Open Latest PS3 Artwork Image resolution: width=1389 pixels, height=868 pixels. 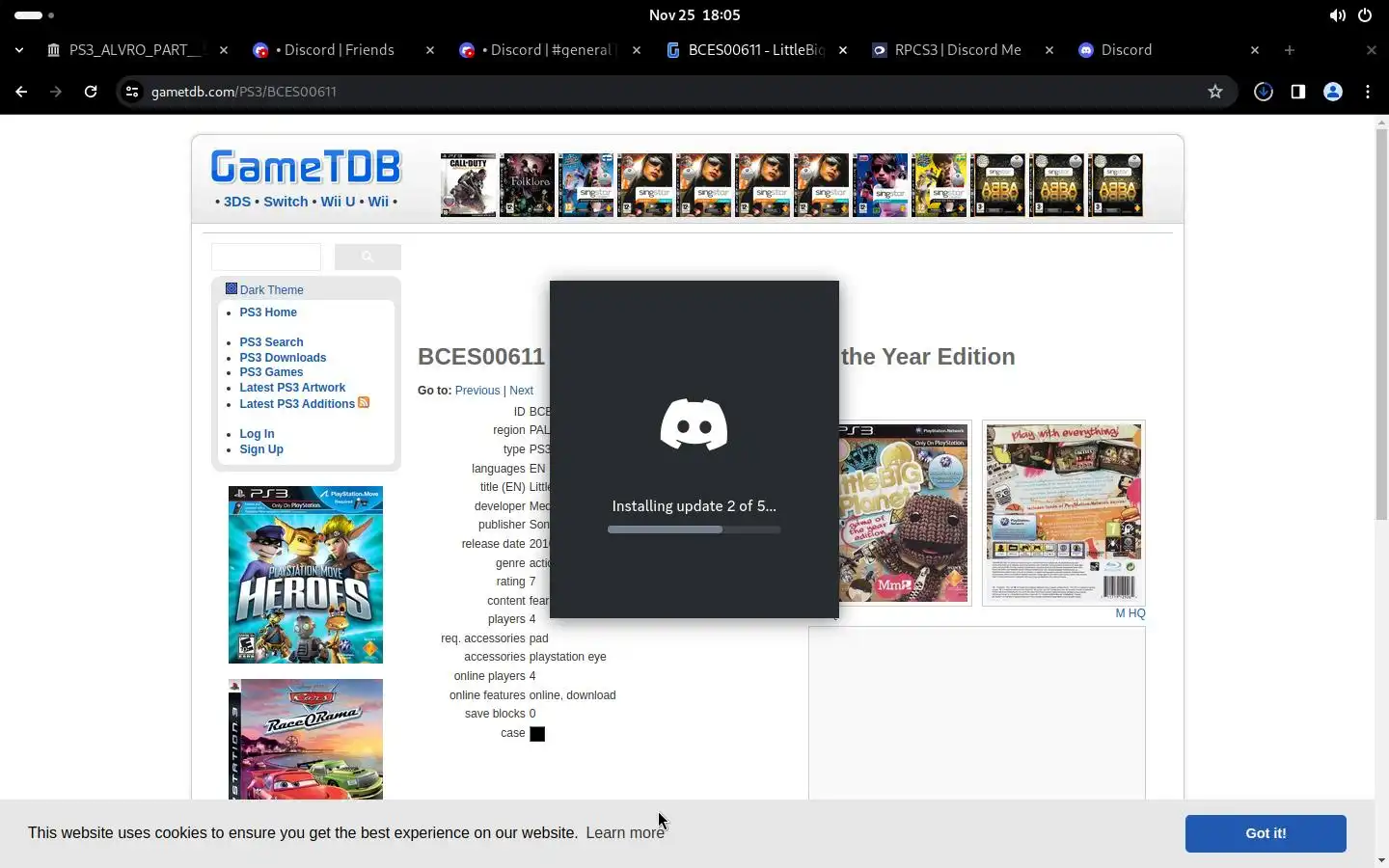point(292,388)
